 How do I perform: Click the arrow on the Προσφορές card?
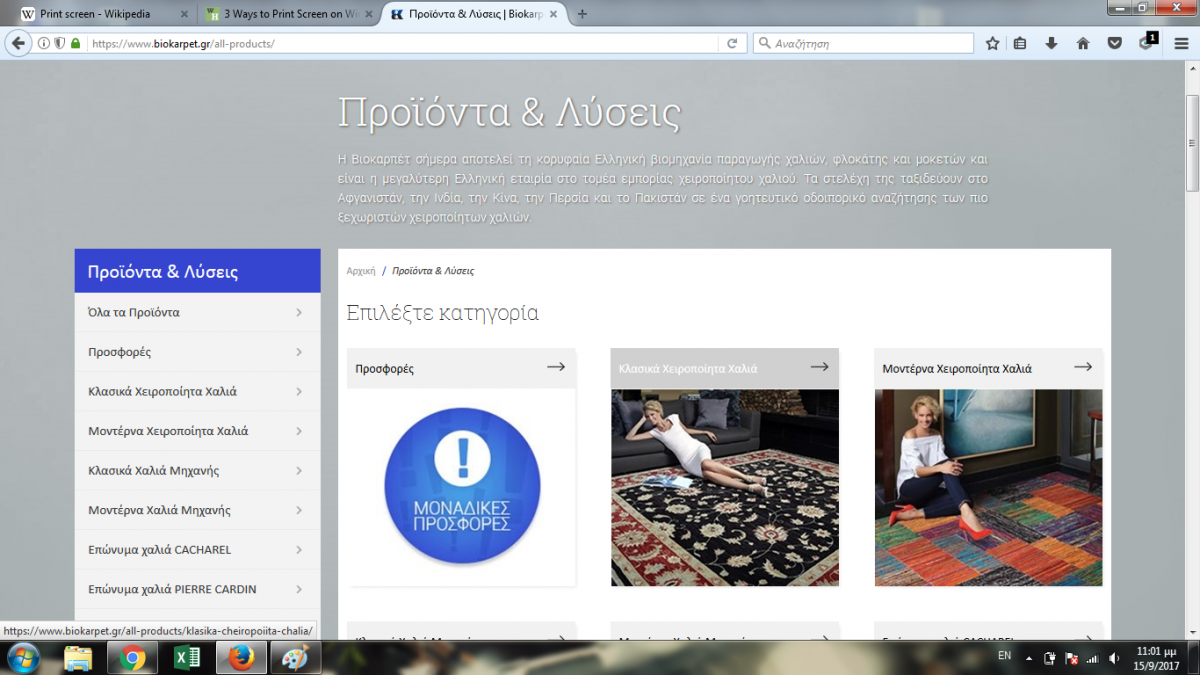(556, 367)
